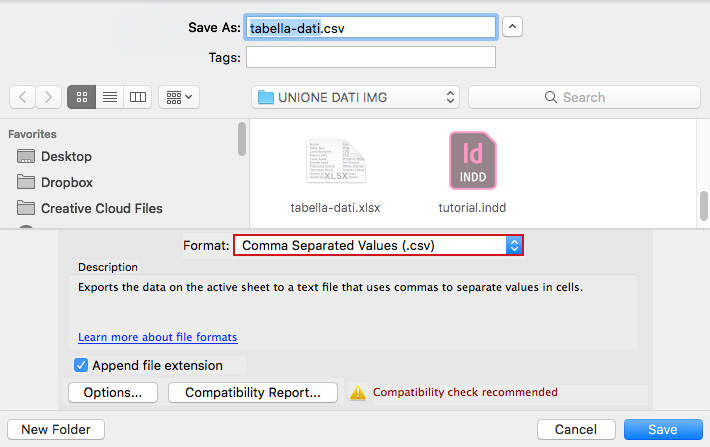Switch to column view

point(138,97)
